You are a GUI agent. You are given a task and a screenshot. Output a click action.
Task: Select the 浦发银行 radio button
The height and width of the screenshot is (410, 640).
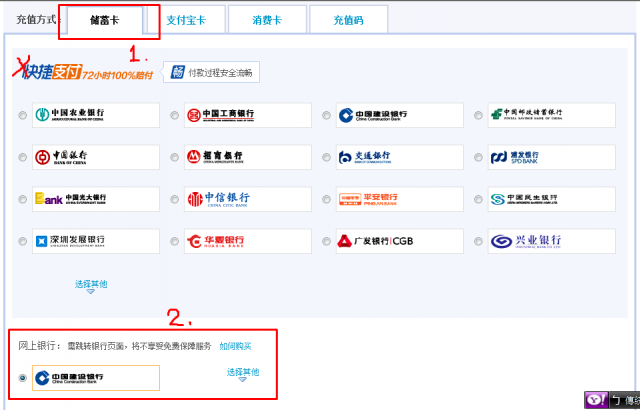click(x=478, y=157)
